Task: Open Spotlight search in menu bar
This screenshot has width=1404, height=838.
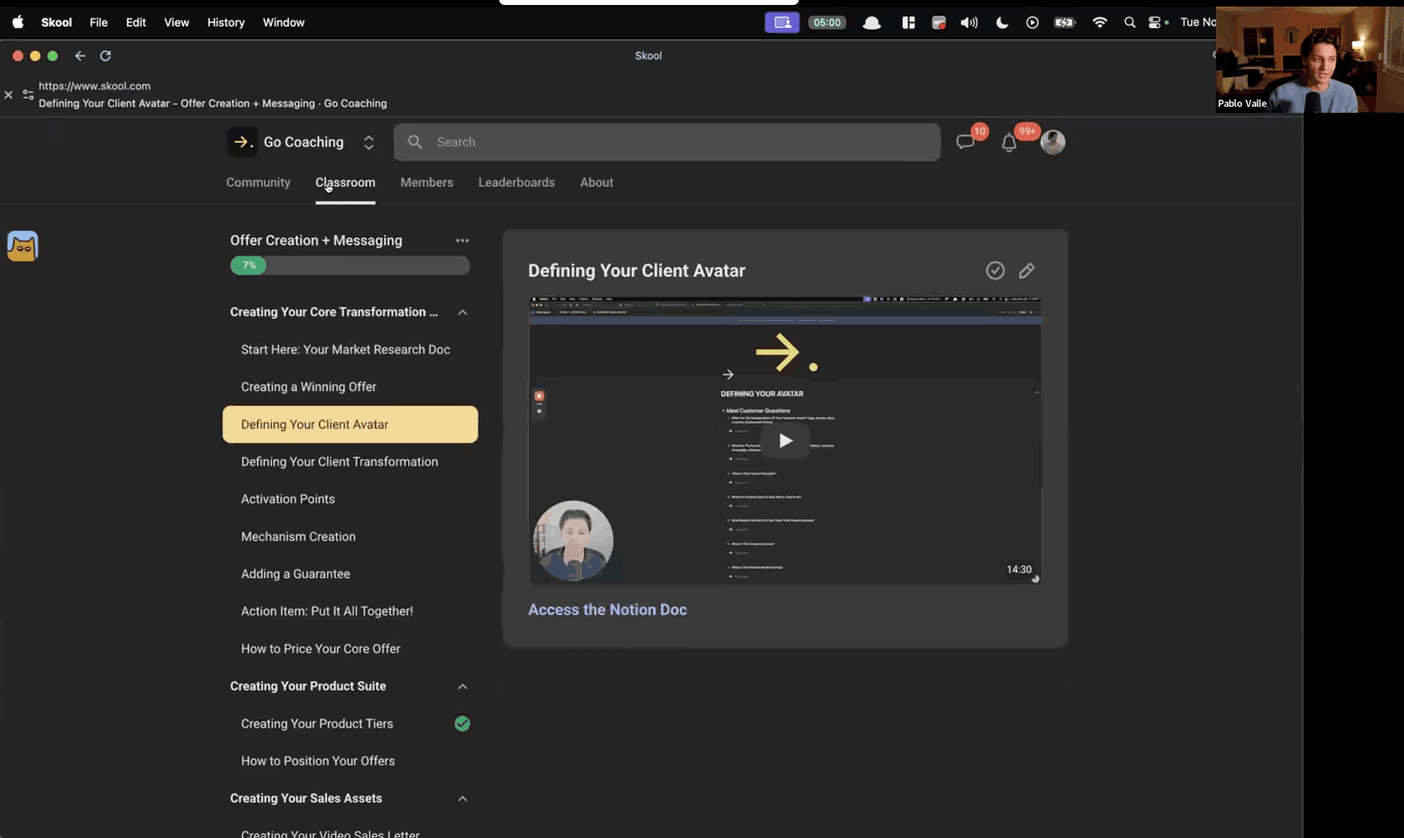Action: pos(1129,22)
